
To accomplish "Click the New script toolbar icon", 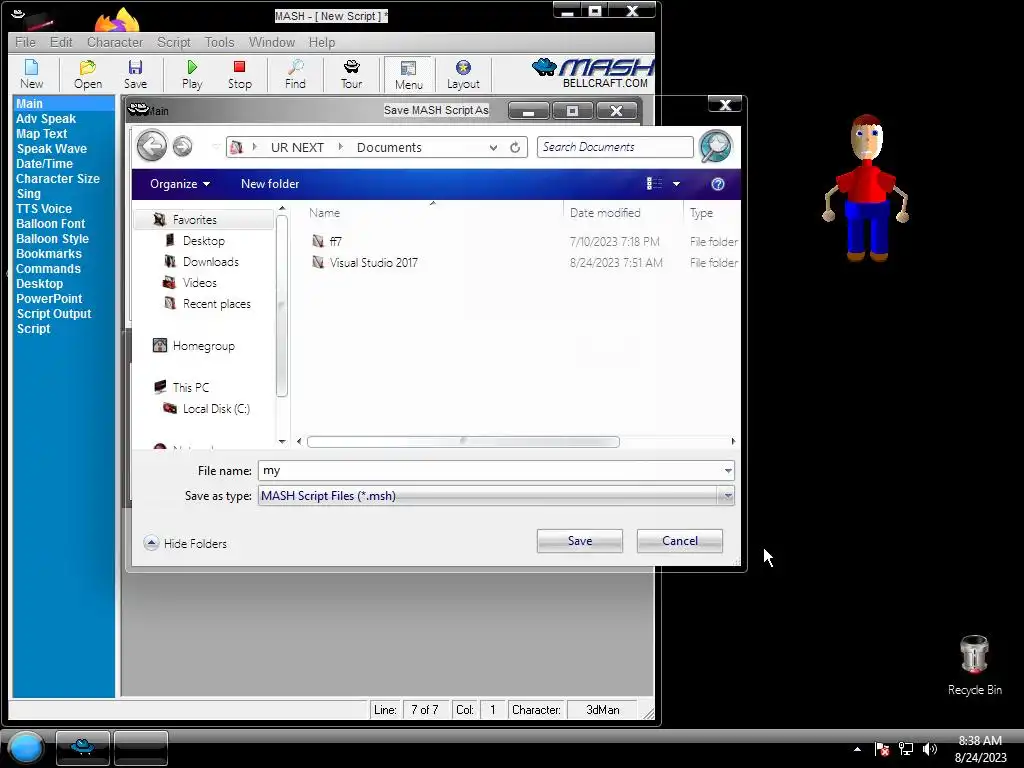I will [x=31, y=74].
